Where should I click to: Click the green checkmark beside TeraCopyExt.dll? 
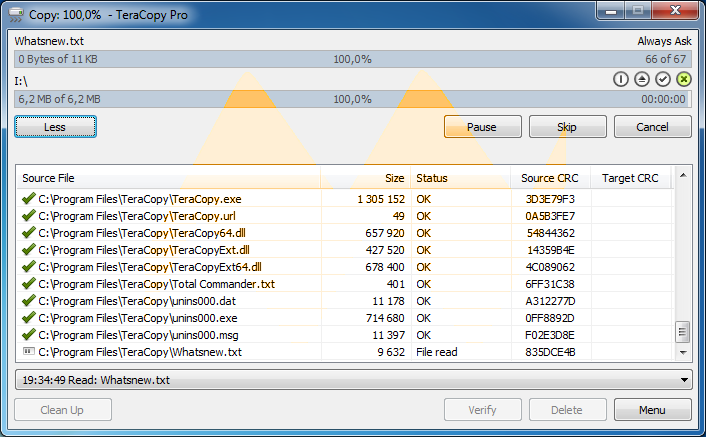point(28,249)
